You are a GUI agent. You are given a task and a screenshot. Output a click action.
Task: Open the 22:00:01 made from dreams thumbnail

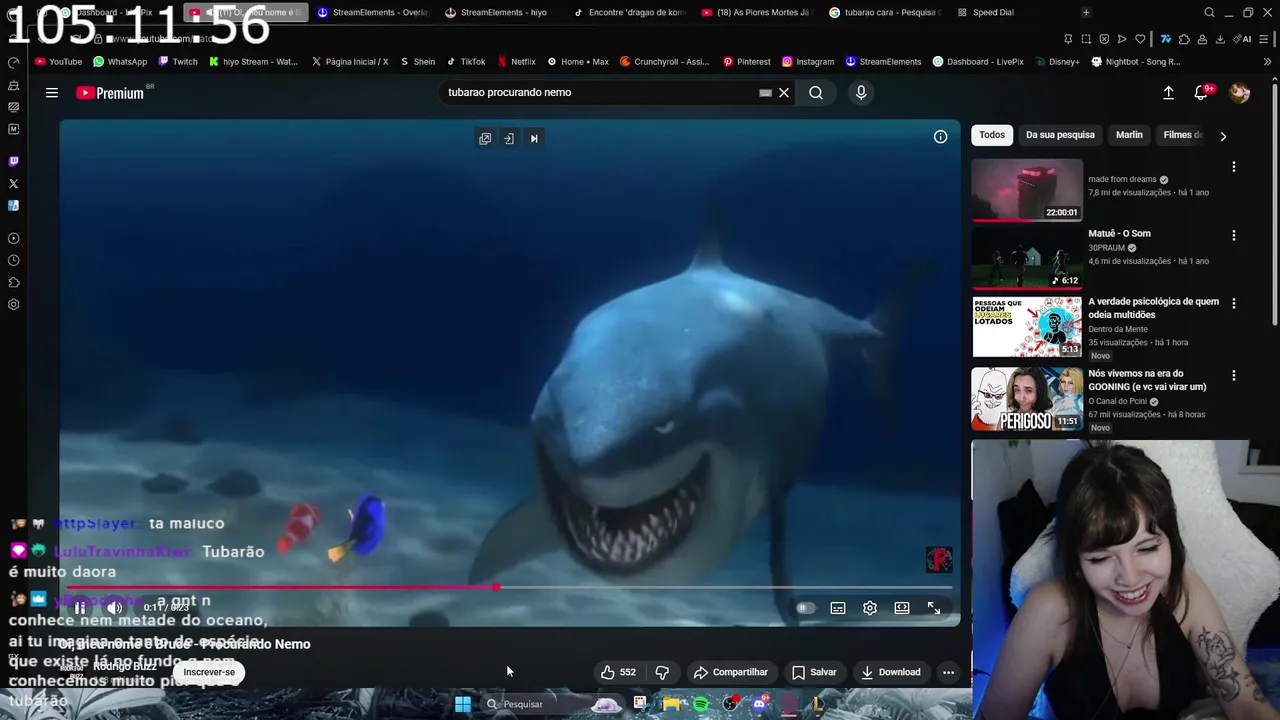pos(1027,190)
